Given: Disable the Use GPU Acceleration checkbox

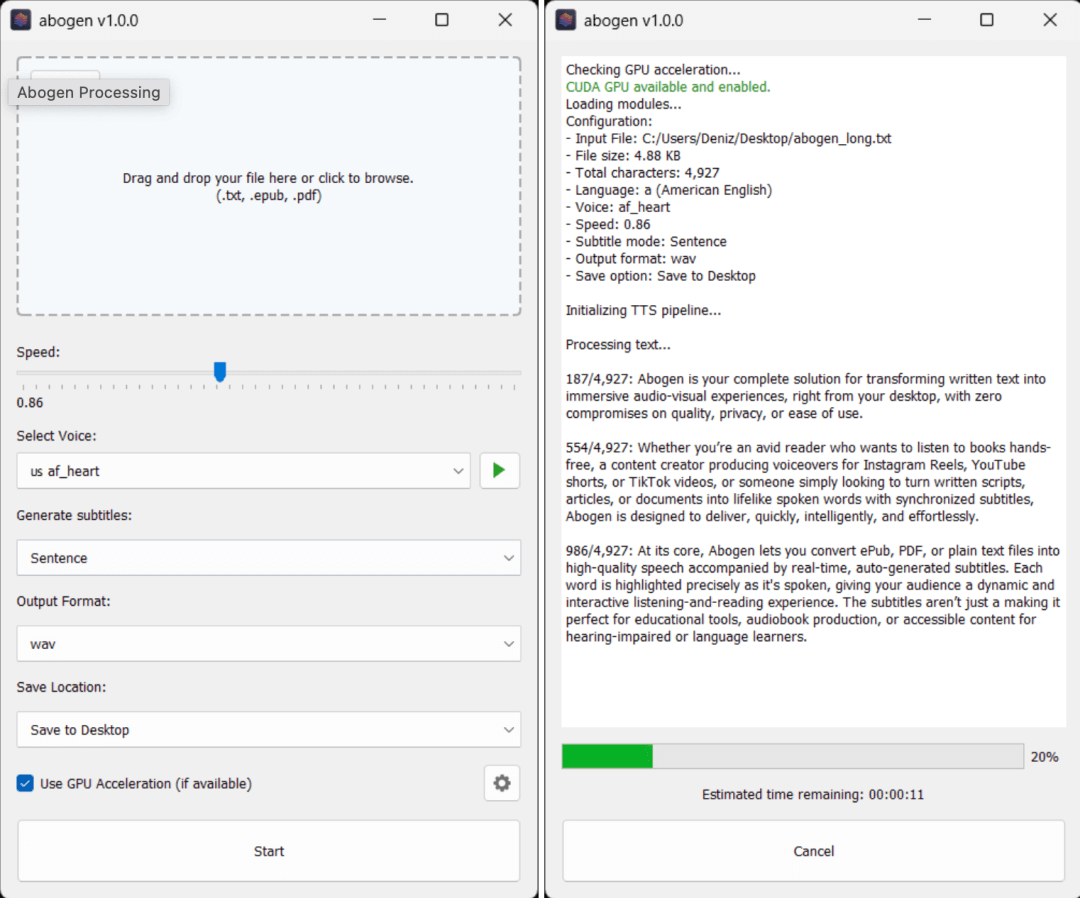Looking at the screenshot, I should tap(26, 784).
